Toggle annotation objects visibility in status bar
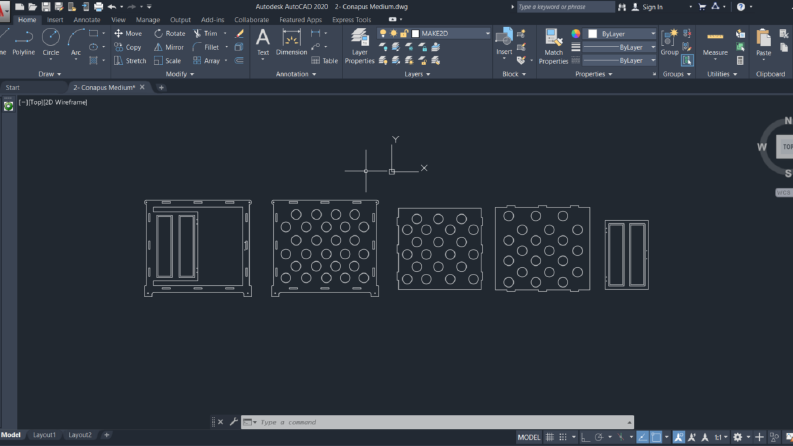 678,437
